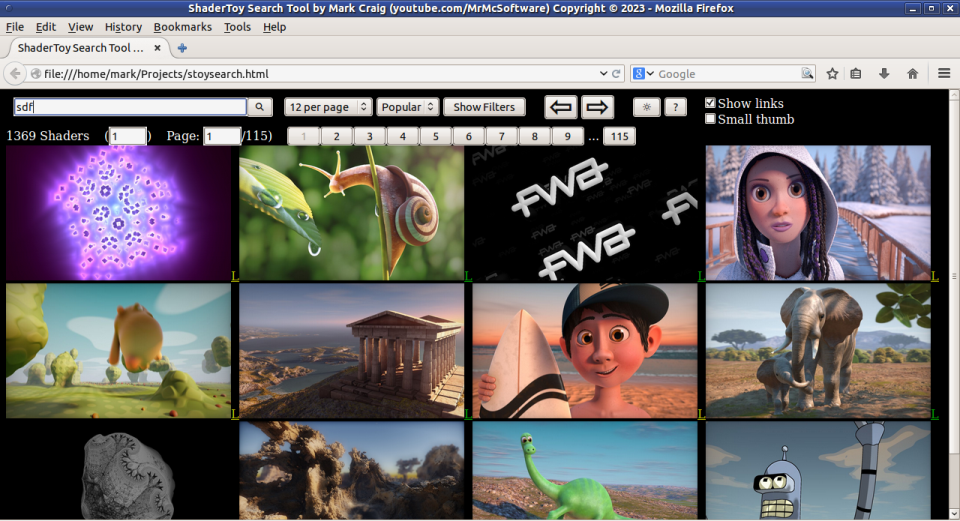Open the elephants shader thumbnail
The width and height of the screenshot is (960, 521).
[818, 351]
